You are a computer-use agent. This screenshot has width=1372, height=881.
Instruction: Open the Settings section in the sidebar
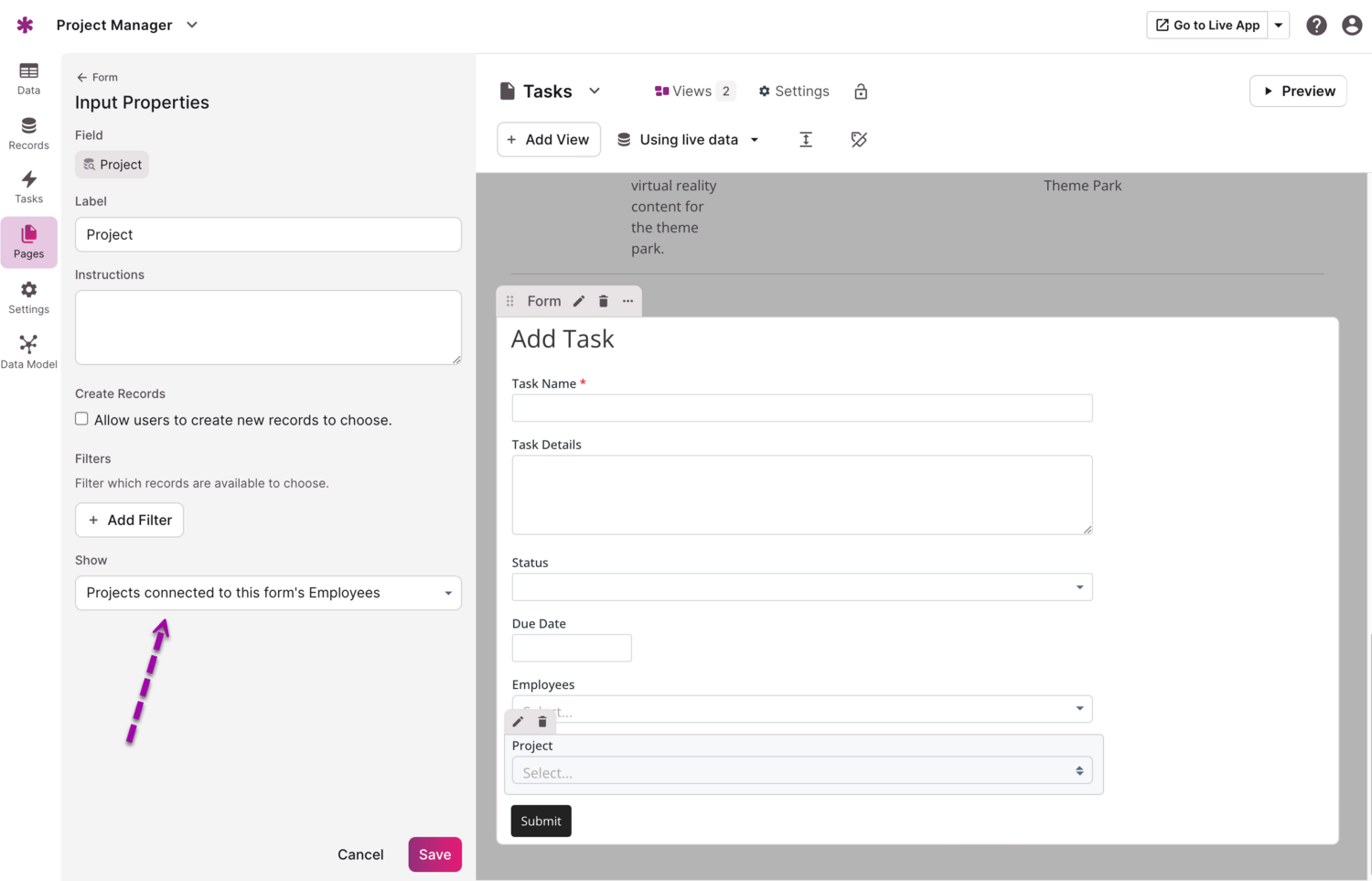coord(28,296)
